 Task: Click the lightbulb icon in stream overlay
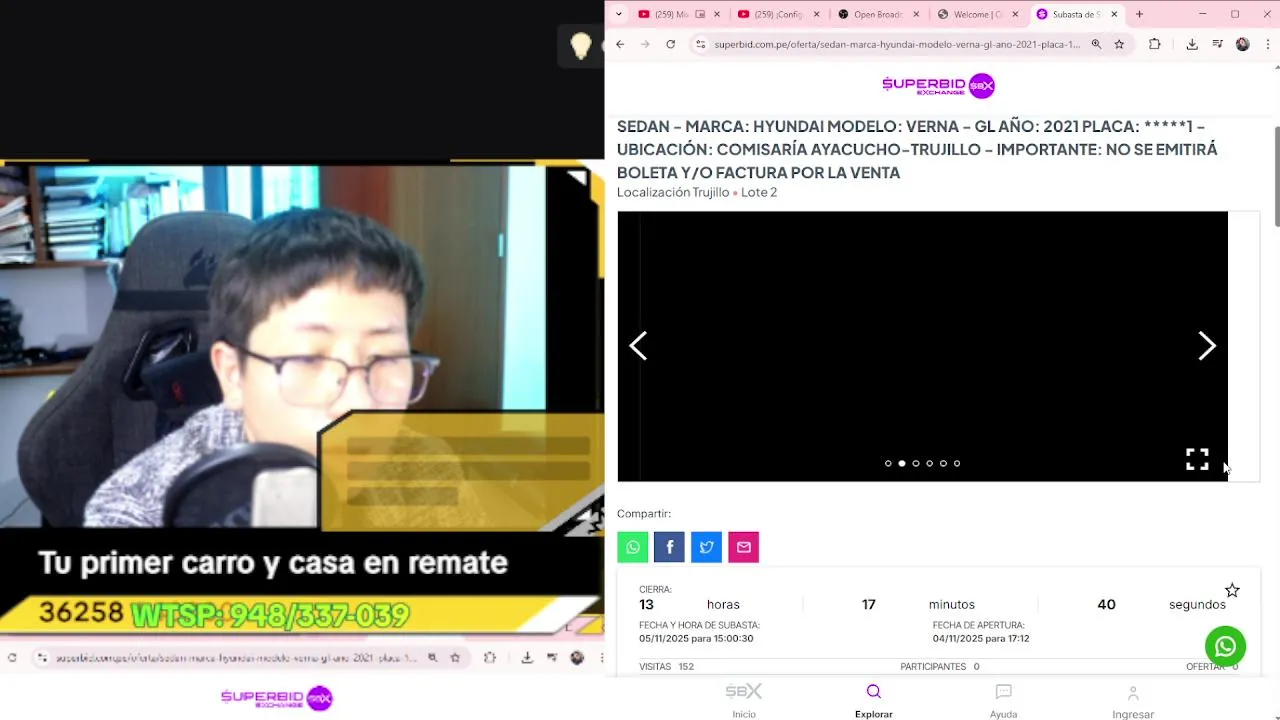(x=581, y=46)
